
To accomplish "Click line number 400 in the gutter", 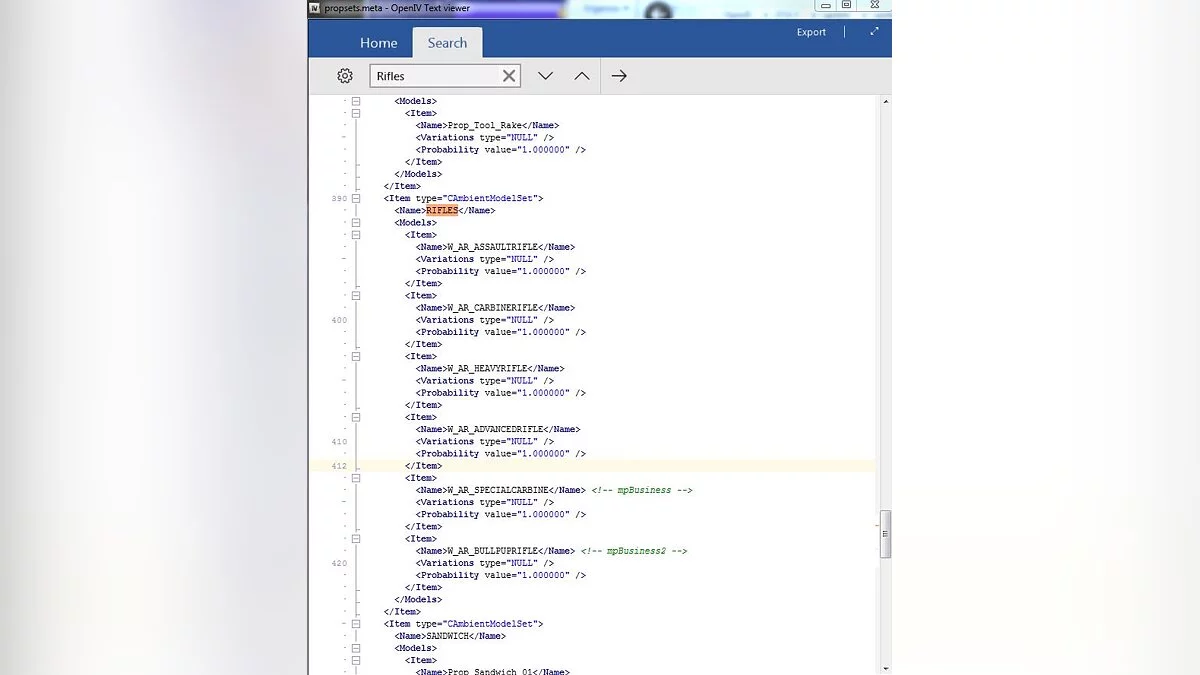I will [x=339, y=320].
